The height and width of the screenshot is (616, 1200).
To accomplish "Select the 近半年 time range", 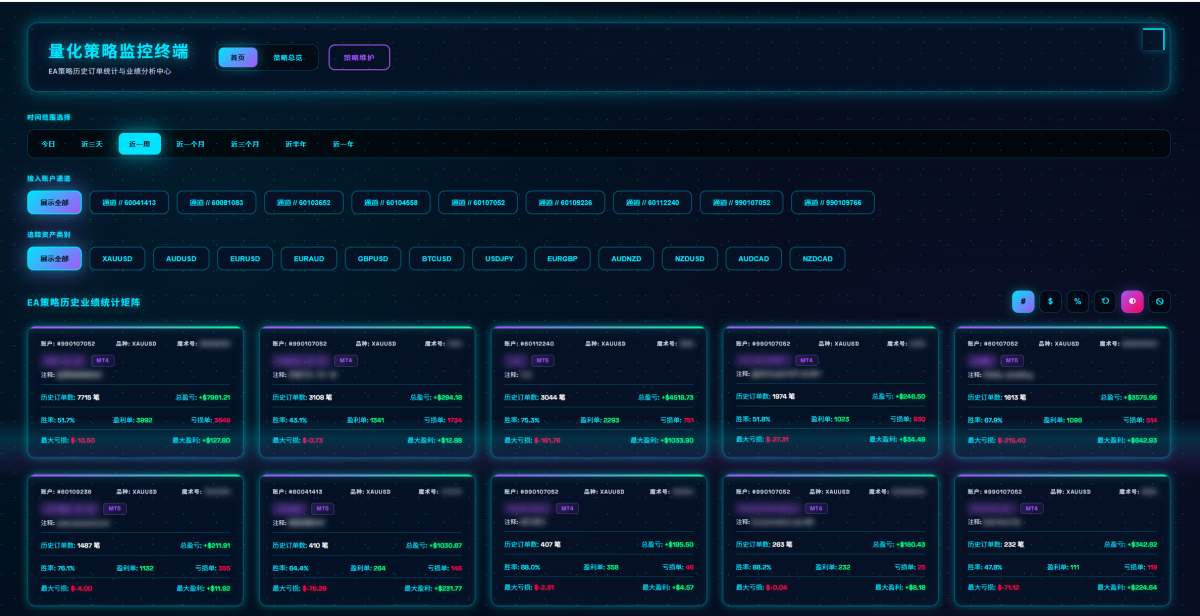I will tap(296, 144).
